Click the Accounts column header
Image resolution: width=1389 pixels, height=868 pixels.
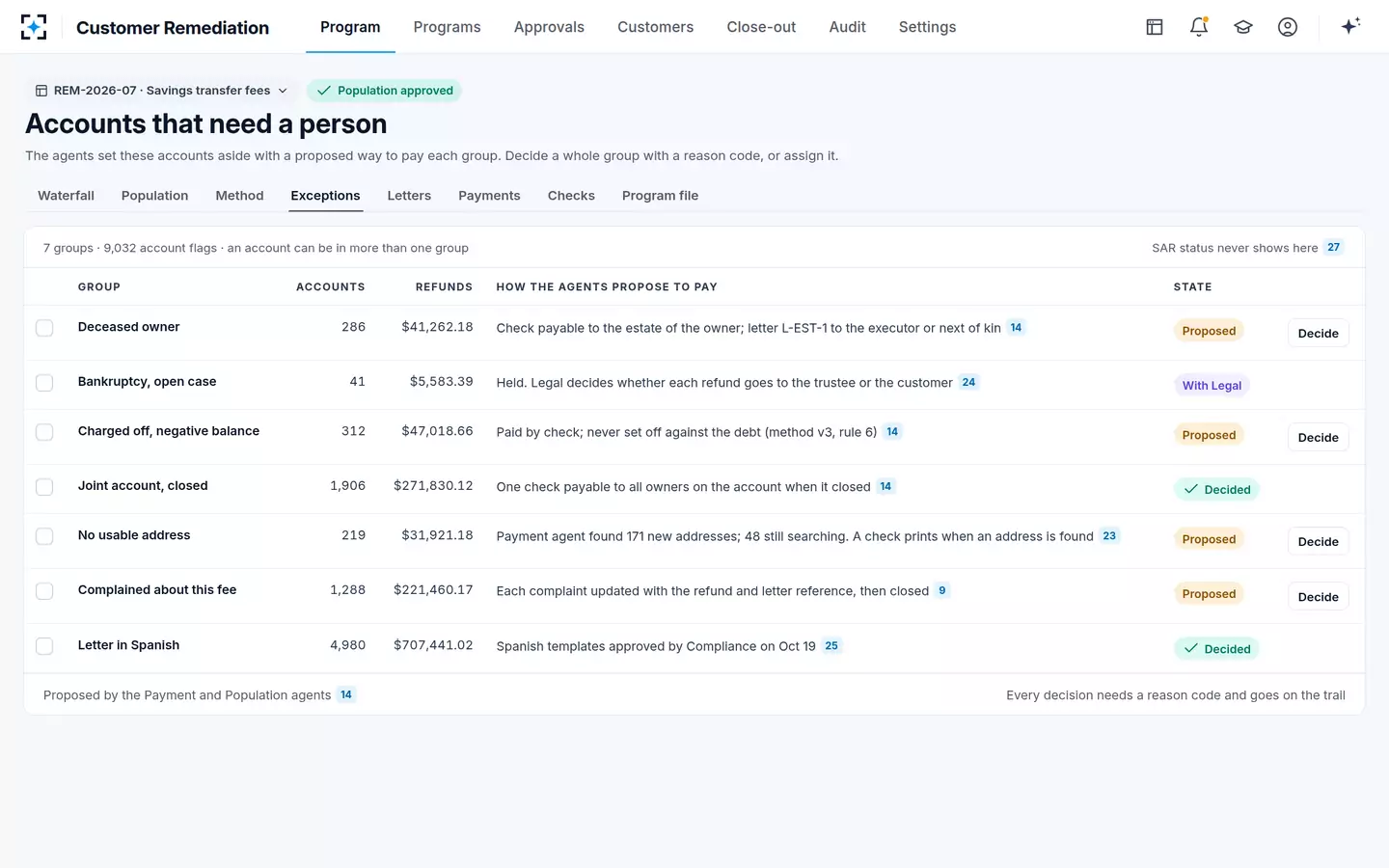(331, 287)
